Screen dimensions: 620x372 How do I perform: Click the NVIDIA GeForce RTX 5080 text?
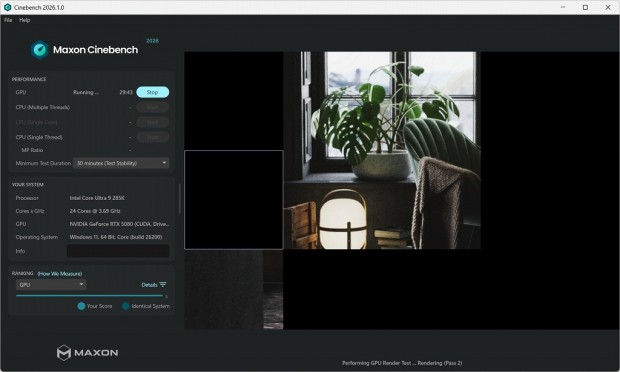coord(119,224)
